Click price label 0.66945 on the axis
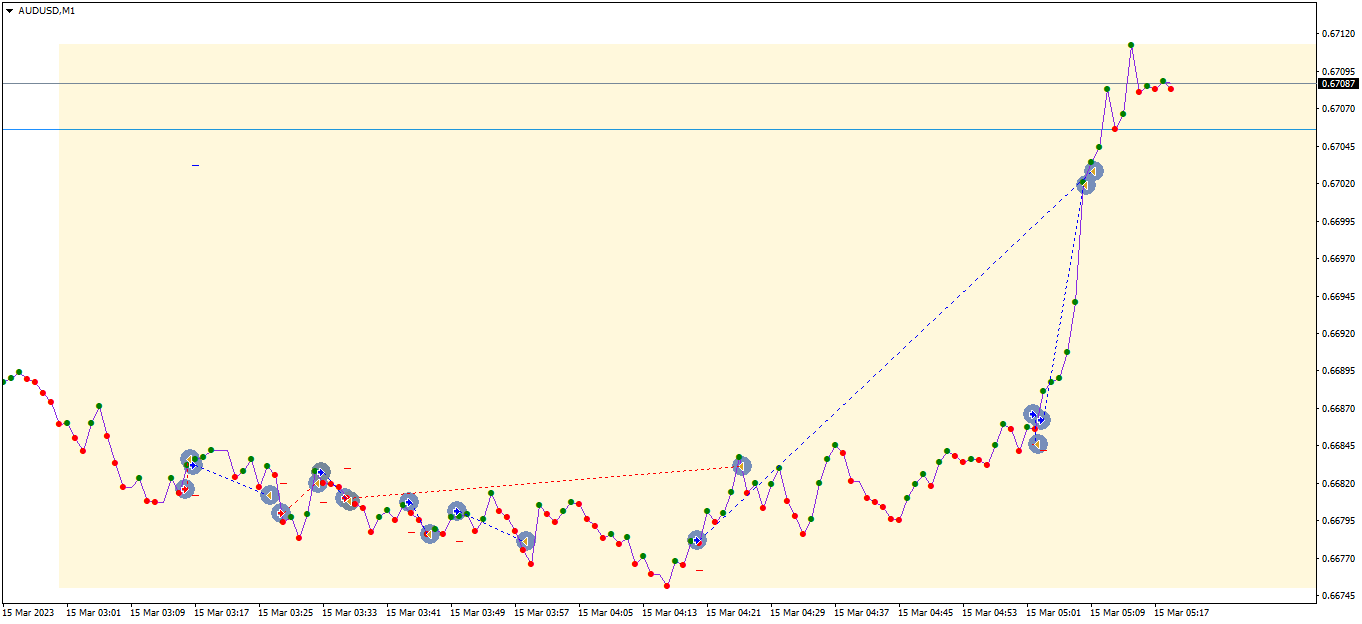The image size is (1362, 624). pyautogui.click(x=1339, y=297)
